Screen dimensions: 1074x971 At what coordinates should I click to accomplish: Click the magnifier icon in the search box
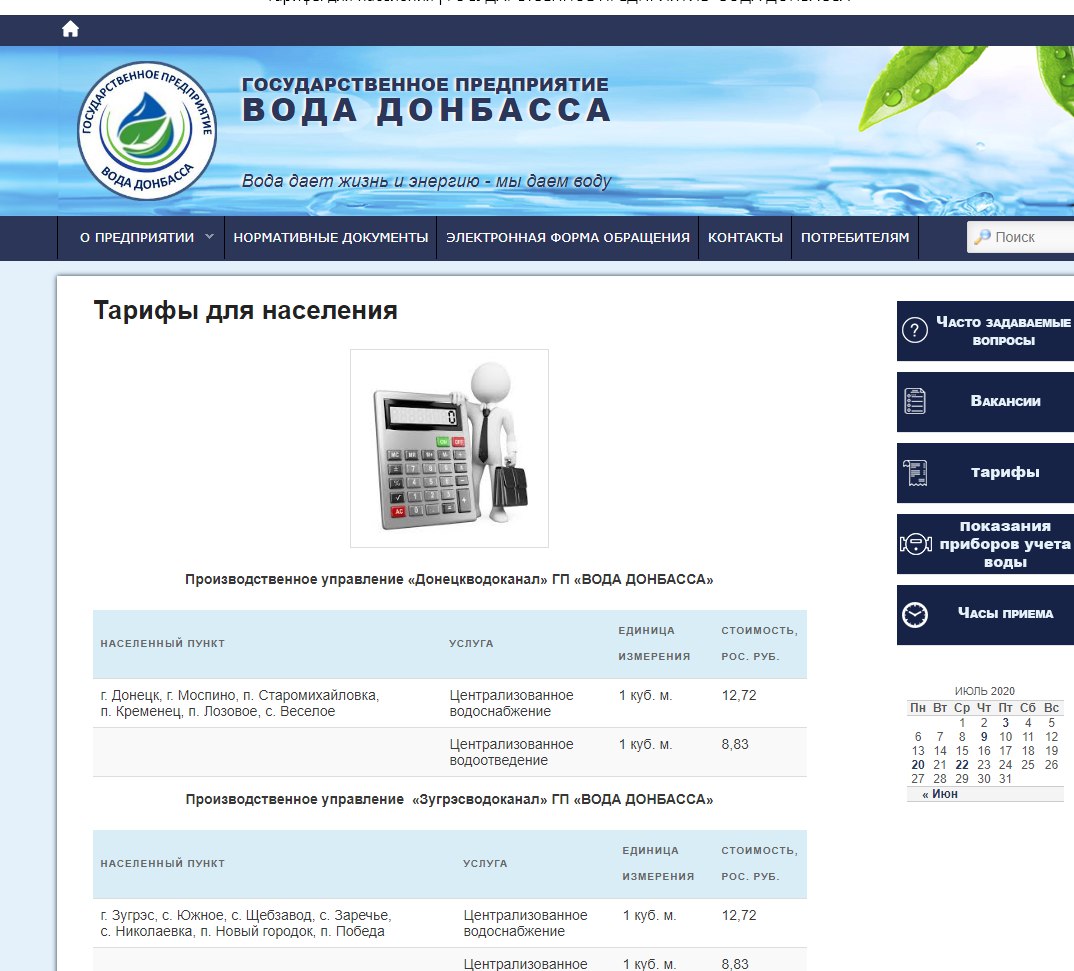coord(982,237)
